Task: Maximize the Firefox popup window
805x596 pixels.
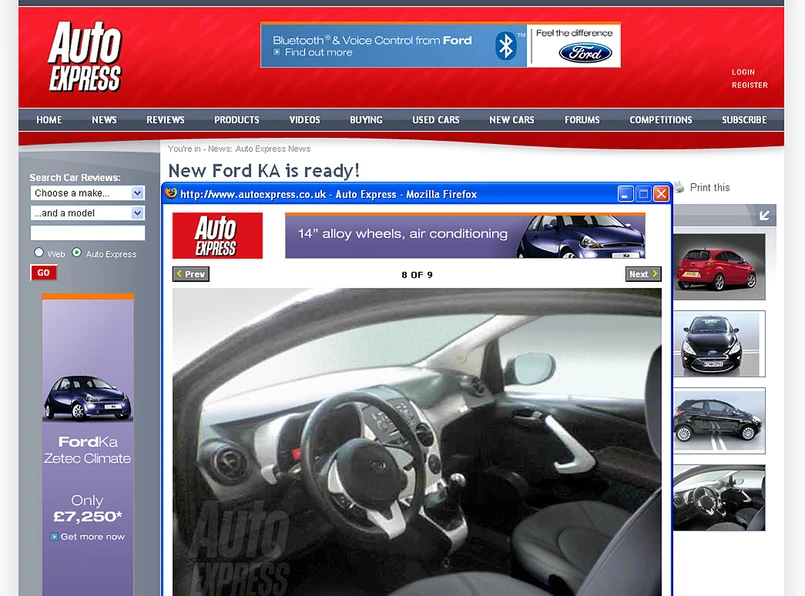Action: [643, 194]
